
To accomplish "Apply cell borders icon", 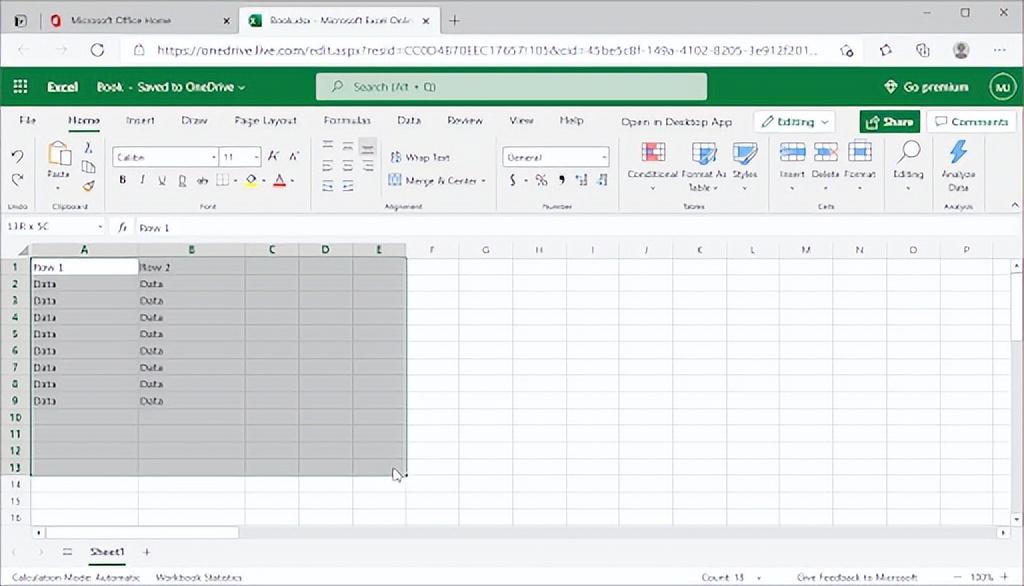I will [223, 180].
